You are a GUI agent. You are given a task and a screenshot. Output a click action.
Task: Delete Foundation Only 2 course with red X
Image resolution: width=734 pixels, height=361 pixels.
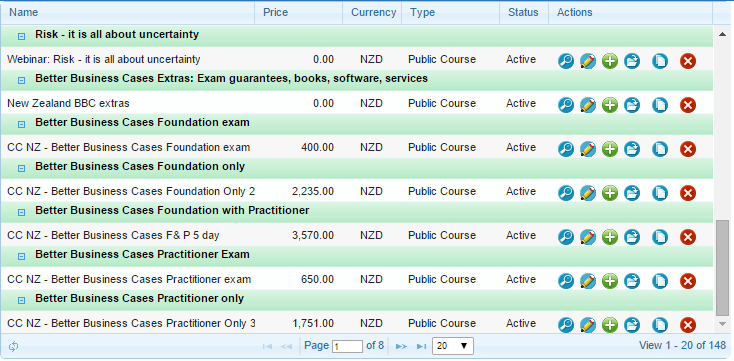click(x=688, y=193)
